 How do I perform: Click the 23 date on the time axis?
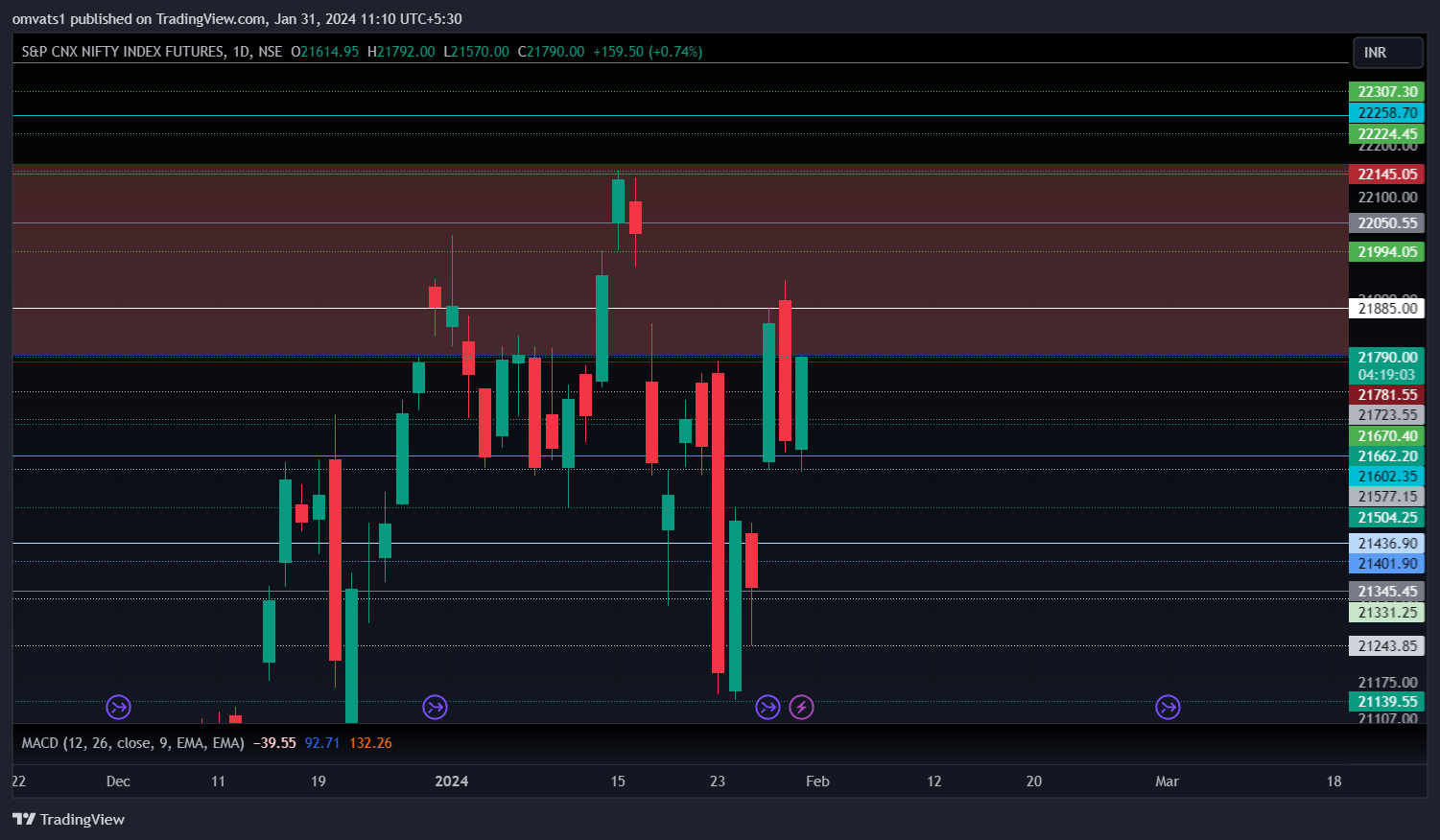point(718,782)
